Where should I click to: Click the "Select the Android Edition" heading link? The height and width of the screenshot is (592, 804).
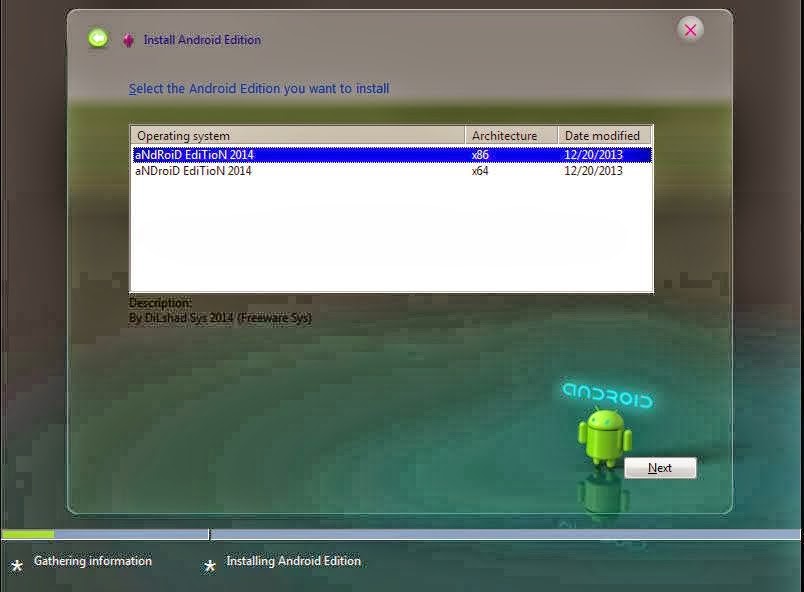(x=258, y=88)
